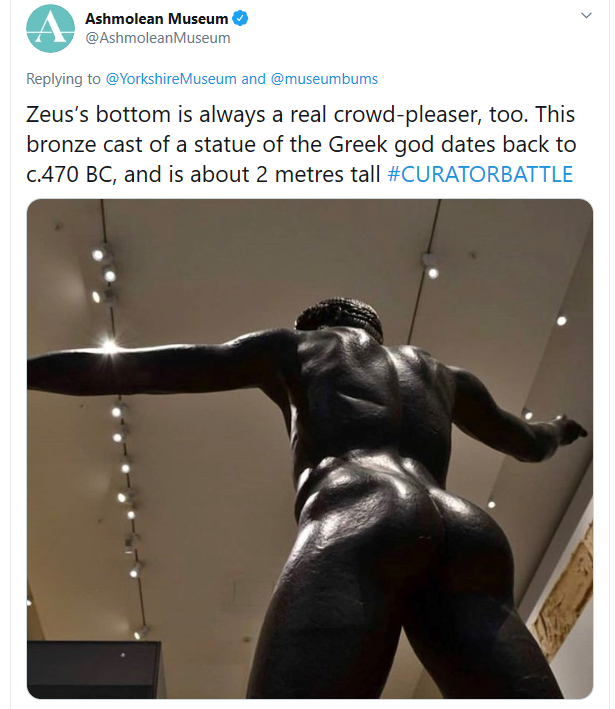Click the bright spotlight glare above the arm
615x709 pixels.
[x=109, y=346]
